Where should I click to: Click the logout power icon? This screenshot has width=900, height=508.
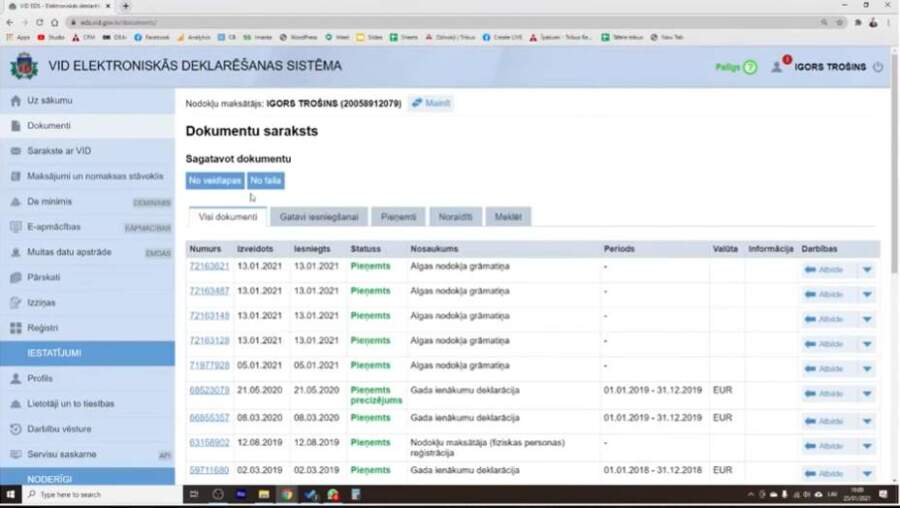coord(878,67)
